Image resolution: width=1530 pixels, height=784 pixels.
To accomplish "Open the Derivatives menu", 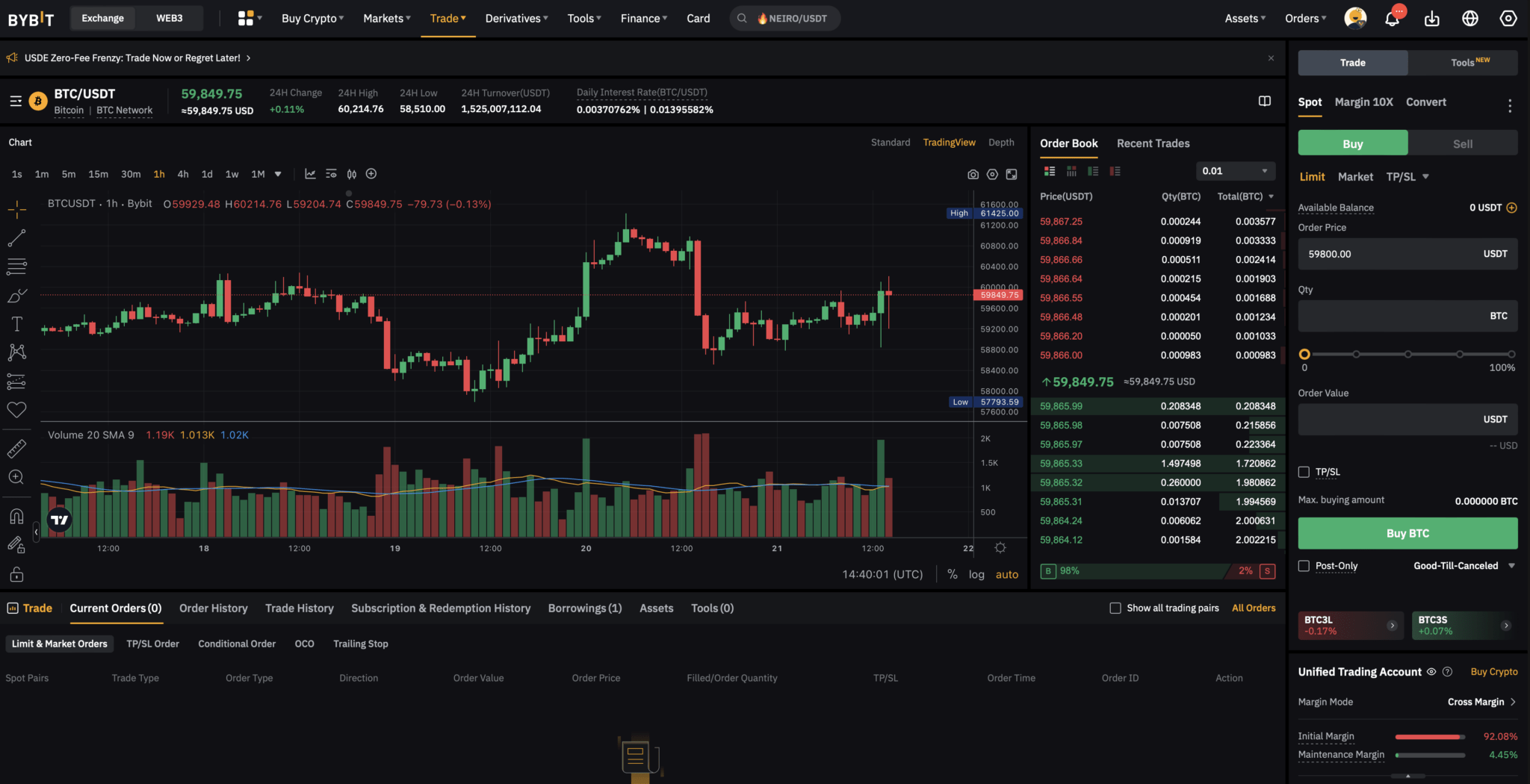I will 515,19.
